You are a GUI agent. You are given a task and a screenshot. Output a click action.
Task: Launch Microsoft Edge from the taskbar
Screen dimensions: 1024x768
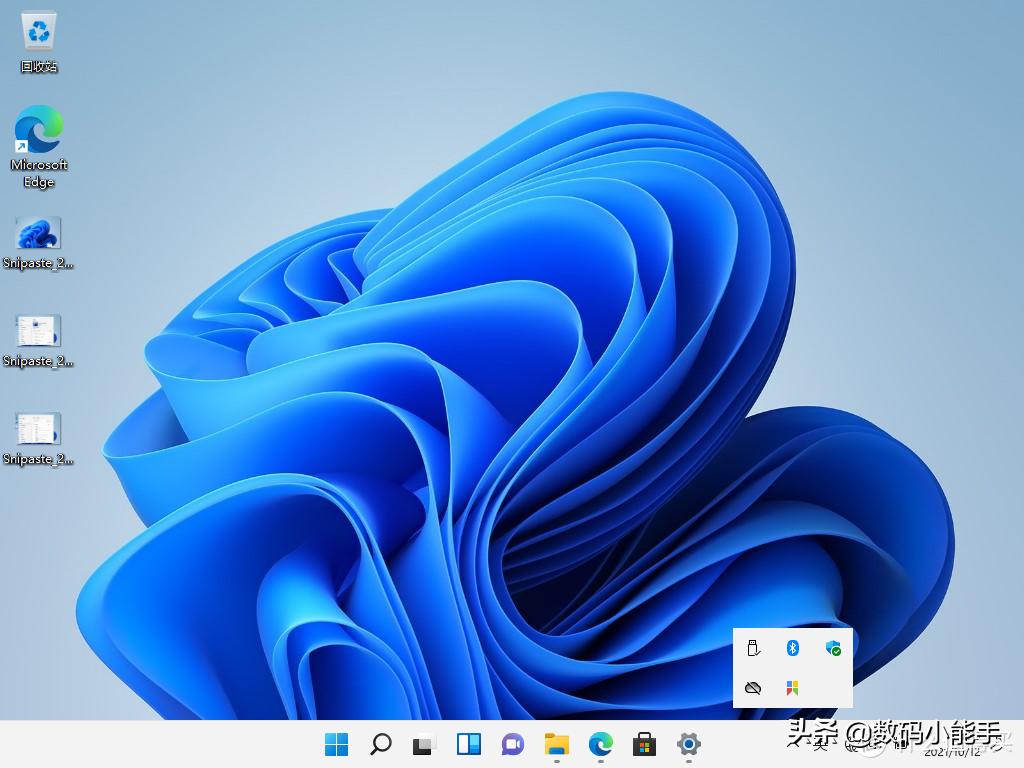pos(600,744)
